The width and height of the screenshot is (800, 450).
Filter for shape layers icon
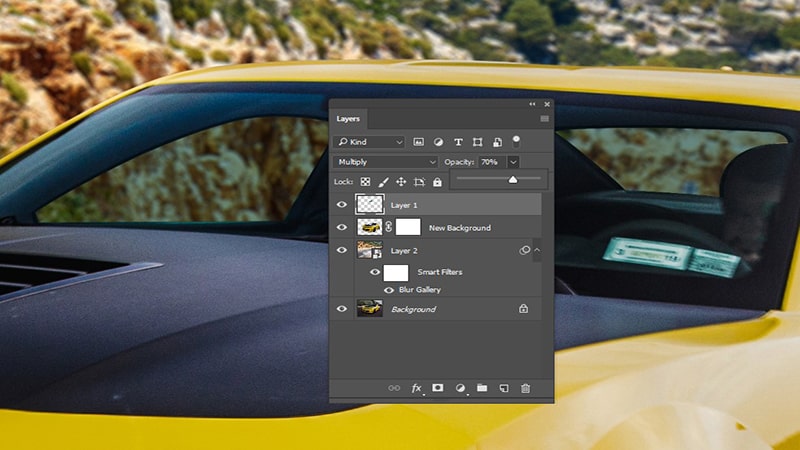pos(478,142)
